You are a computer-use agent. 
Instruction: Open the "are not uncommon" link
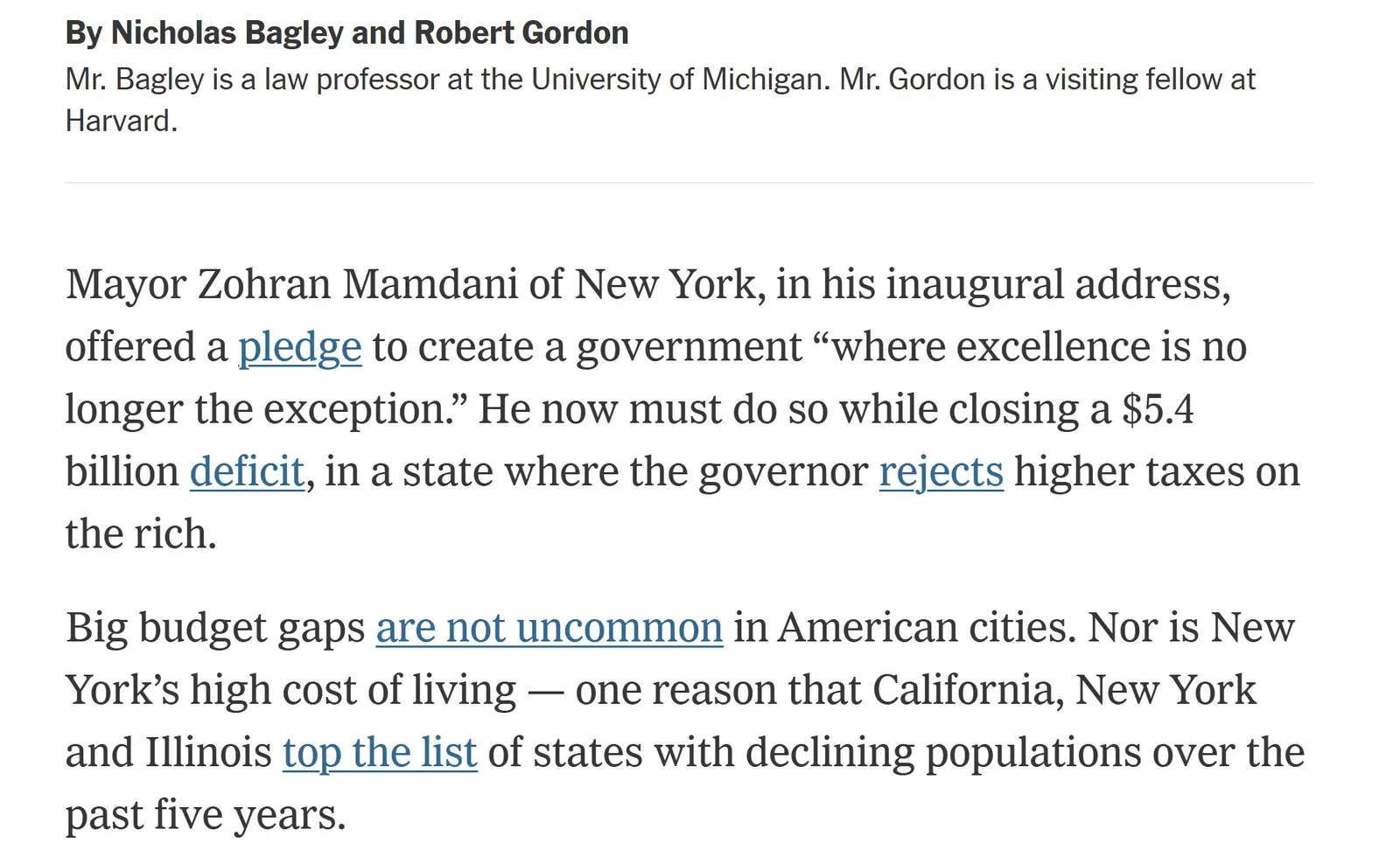coord(549,628)
